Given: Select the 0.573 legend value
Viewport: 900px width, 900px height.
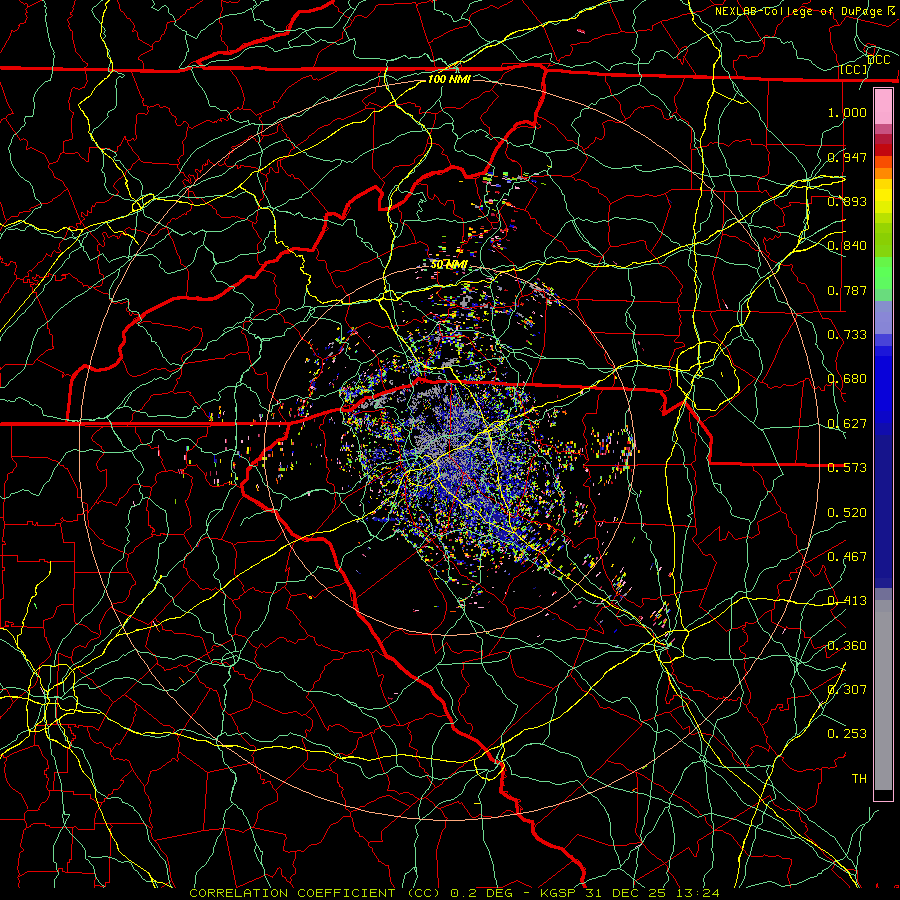Looking at the screenshot, I should coord(847,468).
